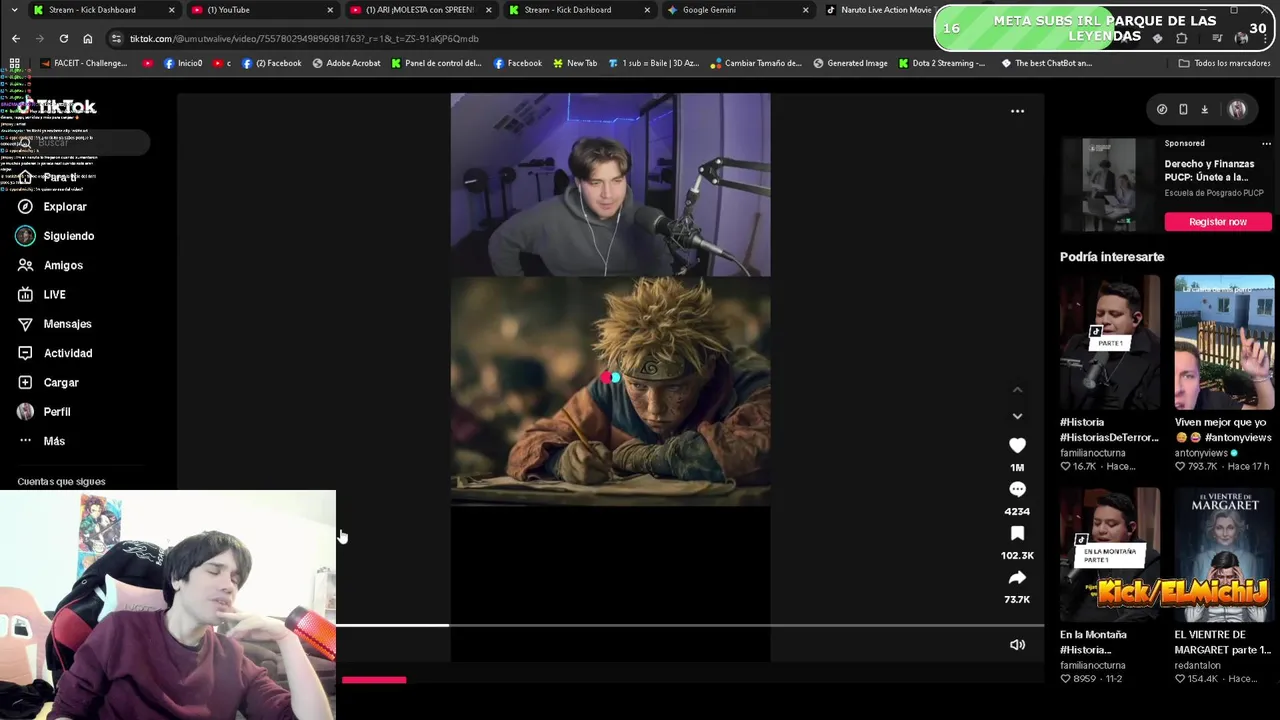Switch to the (1) YouTube tab
Viewport: 1280px width, 720px height.
tap(261, 10)
